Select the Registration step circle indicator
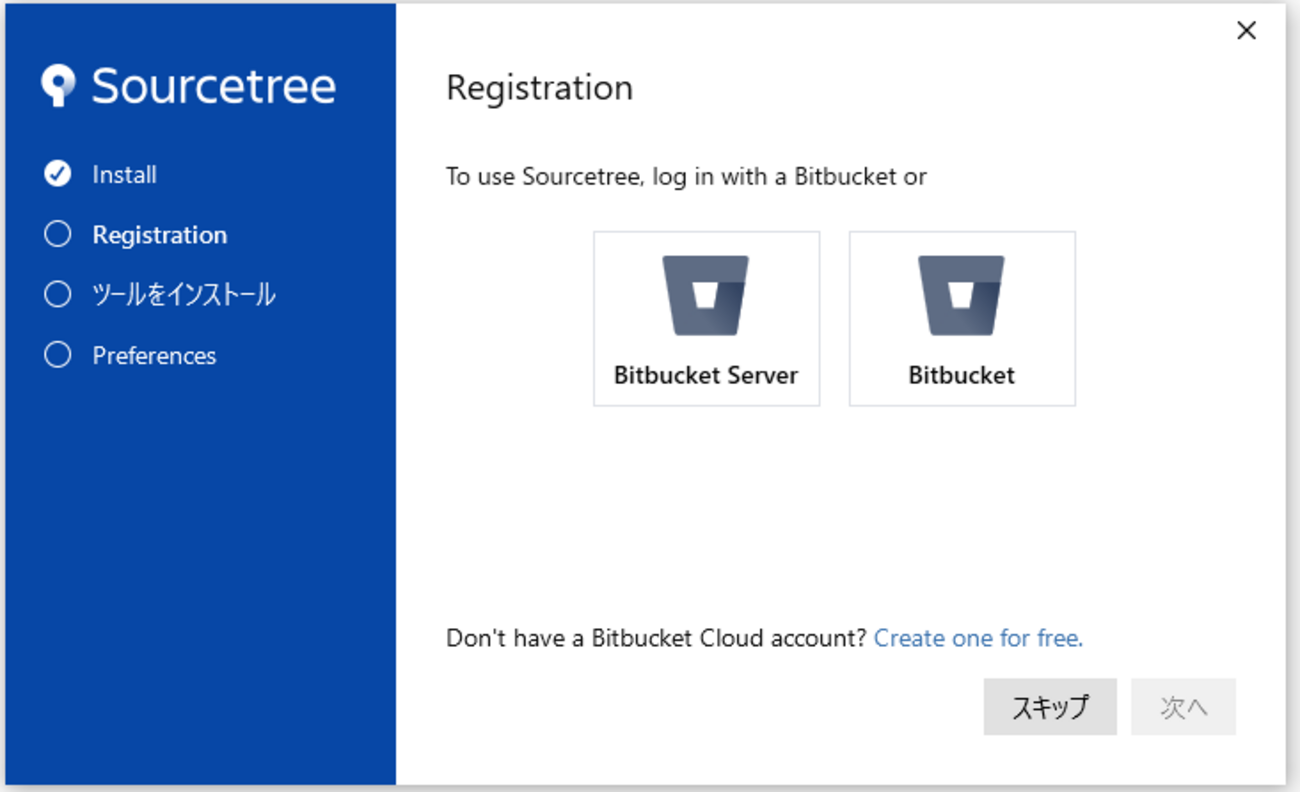1300x792 pixels. tap(58, 234)
